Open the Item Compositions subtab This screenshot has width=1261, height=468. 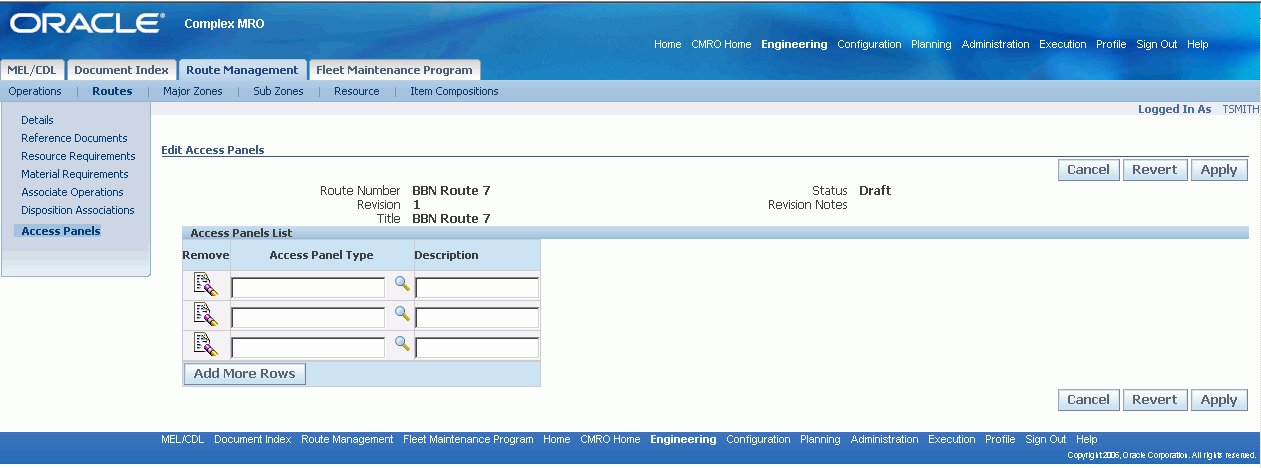point(454,91)
